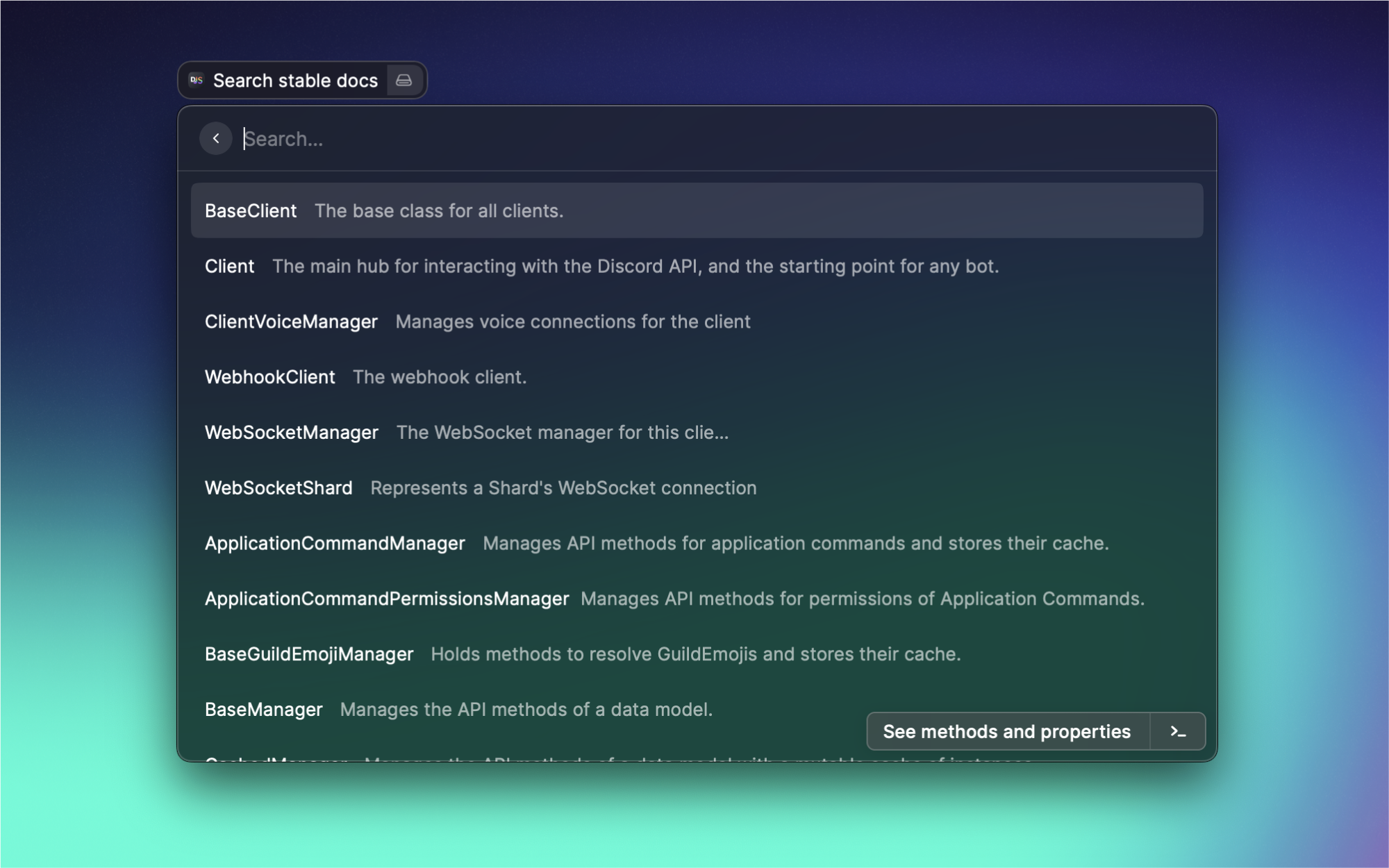Viewport: 1389px width, 868px height.
Task: Click the Search stable docs title
Action: [295, 81]
